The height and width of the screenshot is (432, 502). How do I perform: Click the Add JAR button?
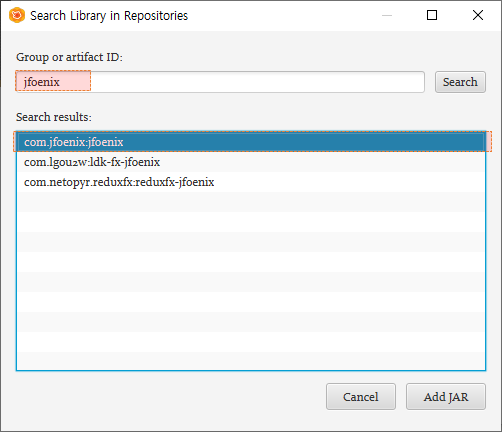pyautogui.click(x=446, y=397)
